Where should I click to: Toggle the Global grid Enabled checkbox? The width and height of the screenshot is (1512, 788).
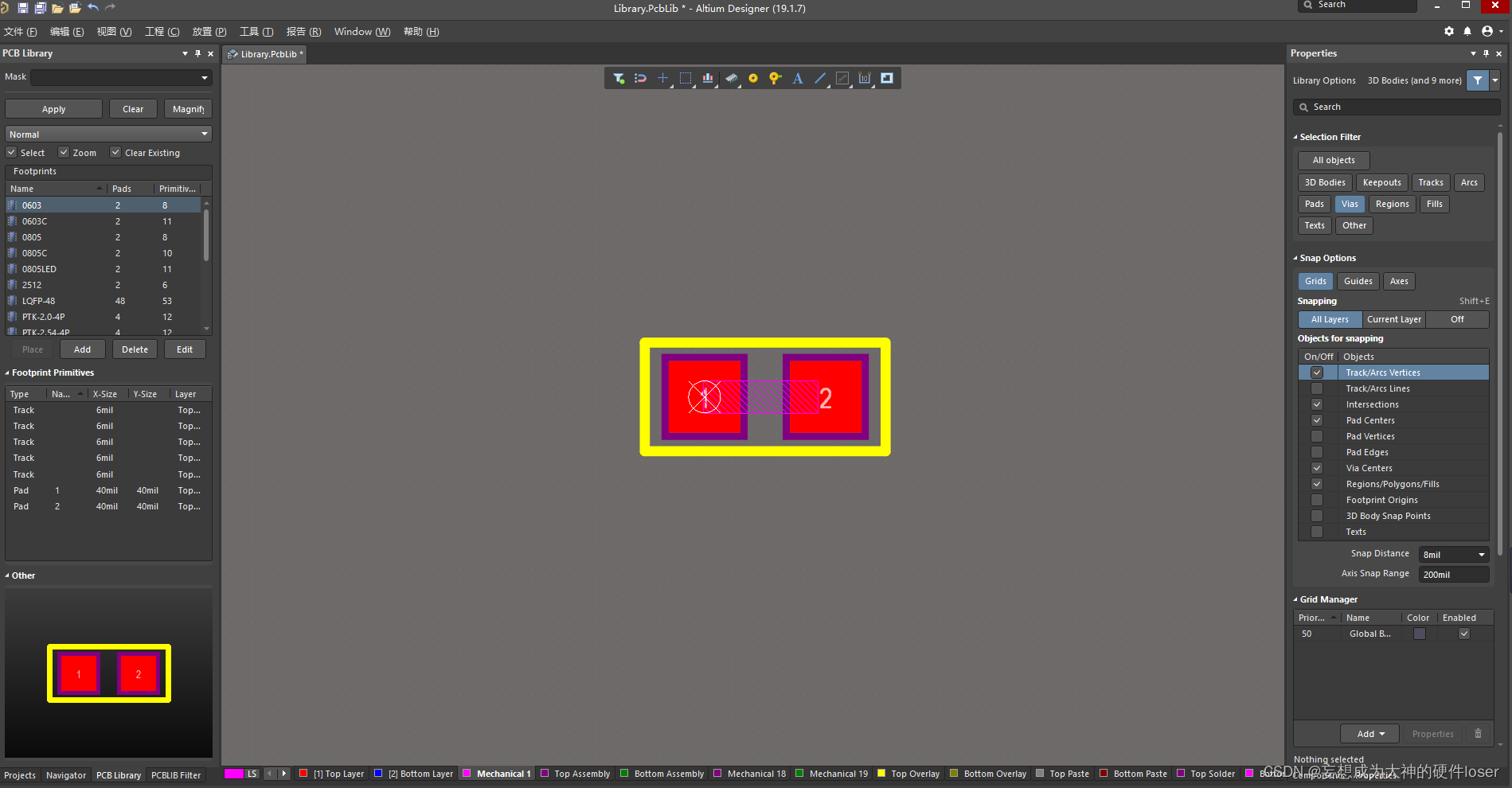pos(1464,634)
